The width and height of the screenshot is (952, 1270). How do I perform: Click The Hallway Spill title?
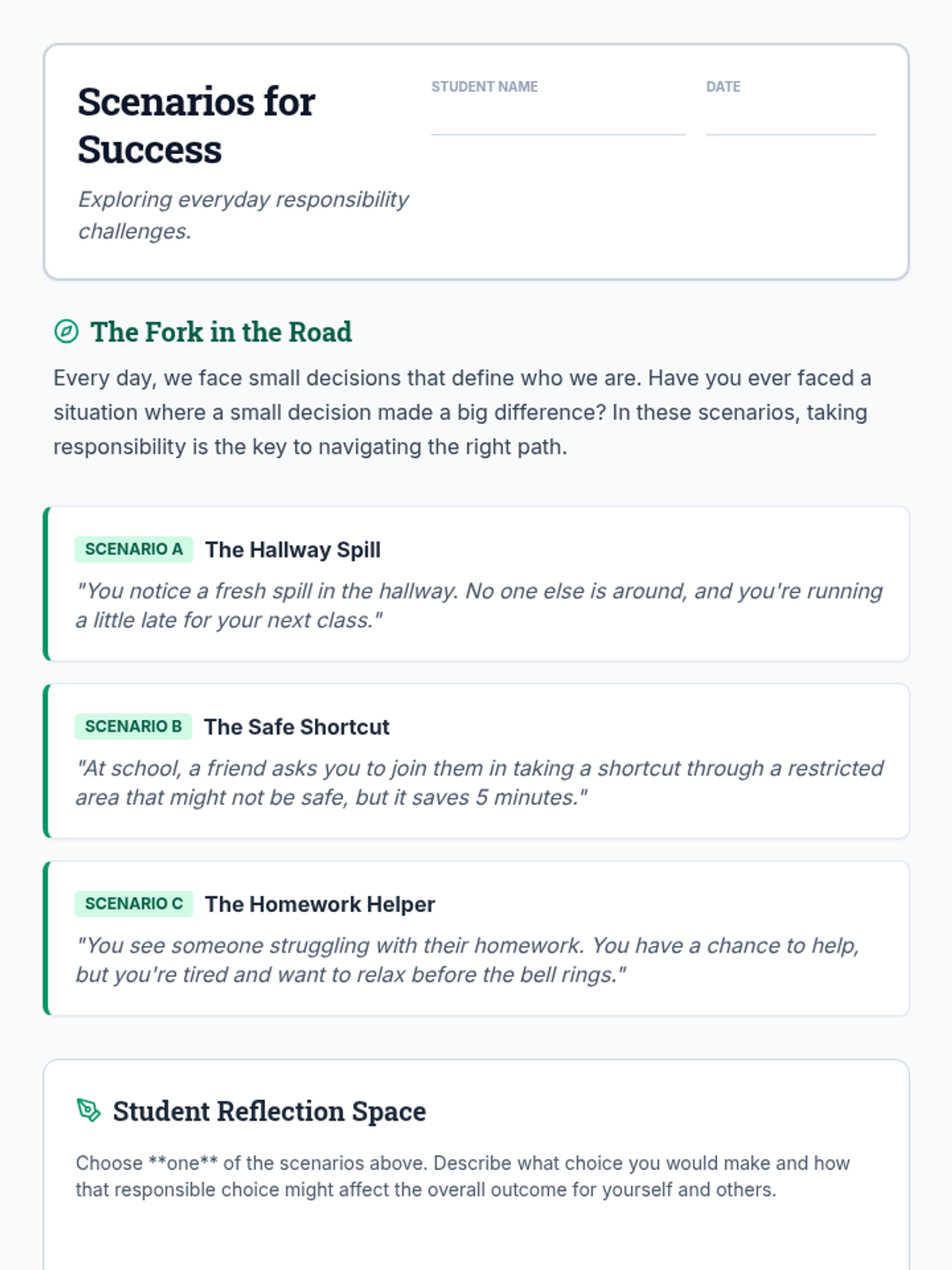(293, 549)
